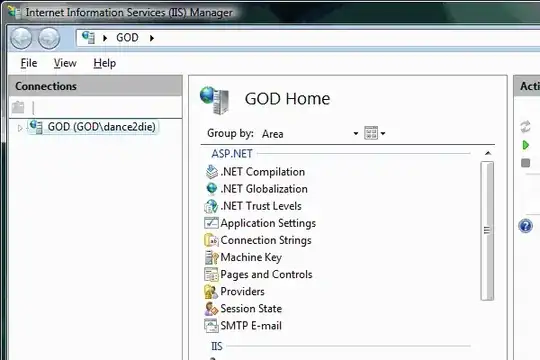Open the File menu
Viewport: 540px width, 360px height.
pyautogui.click(x=29, y=63)
